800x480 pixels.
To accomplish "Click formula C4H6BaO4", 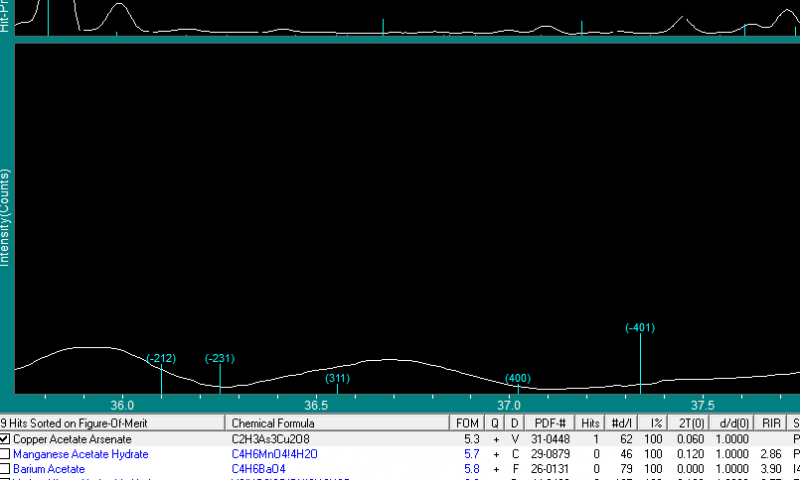I will pyautogui.click(x=258, y=469).
